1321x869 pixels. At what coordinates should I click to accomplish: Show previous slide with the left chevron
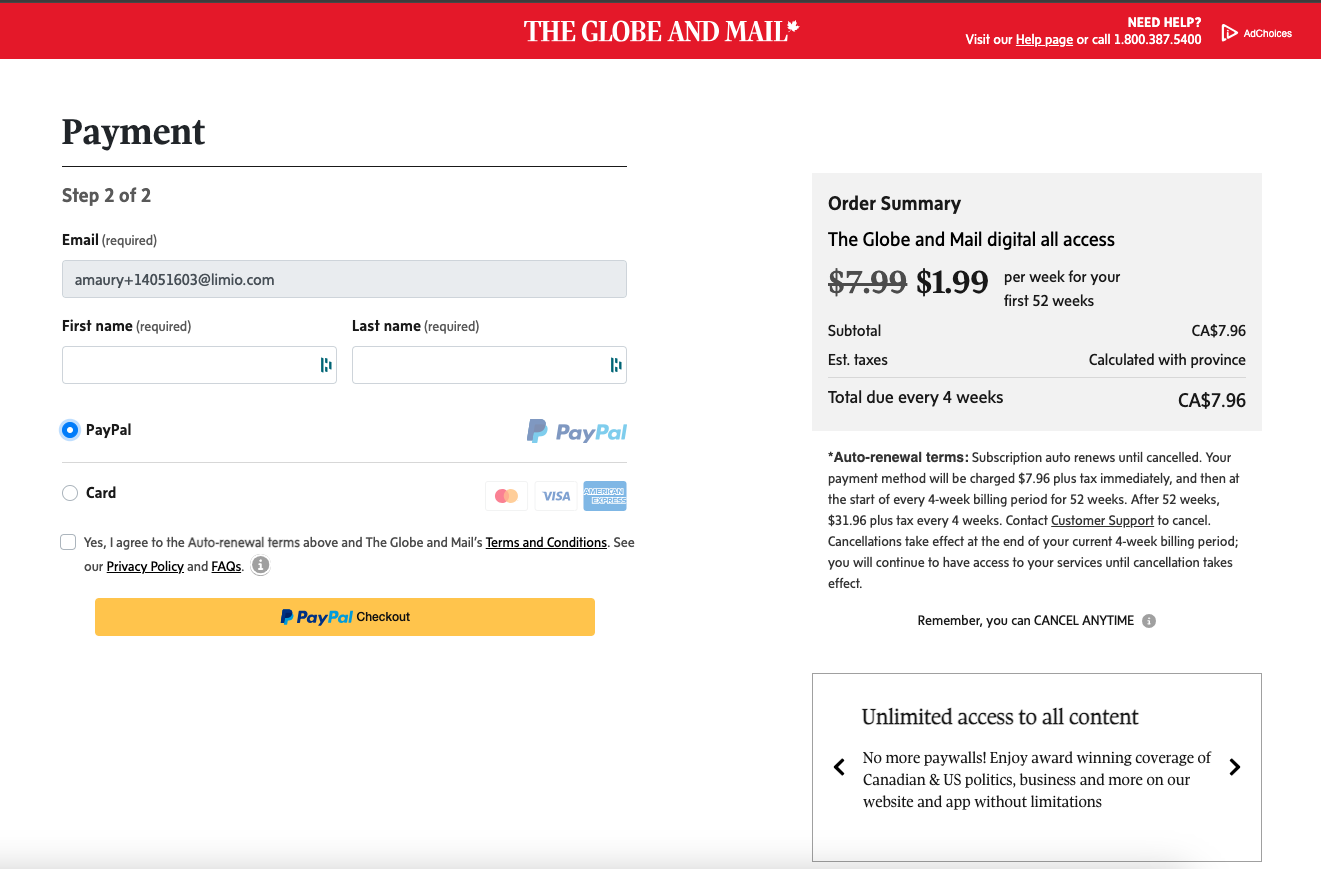[x=839, y=767]
